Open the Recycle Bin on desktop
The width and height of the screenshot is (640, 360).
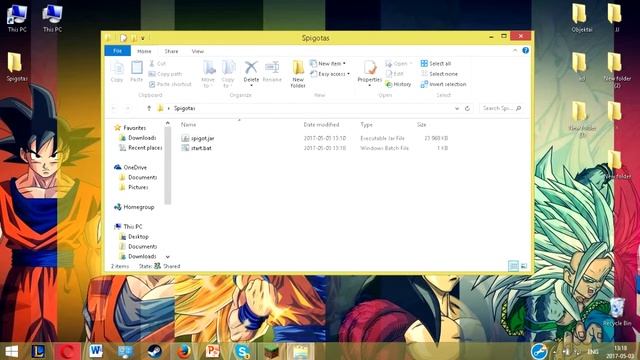[617, 312]
